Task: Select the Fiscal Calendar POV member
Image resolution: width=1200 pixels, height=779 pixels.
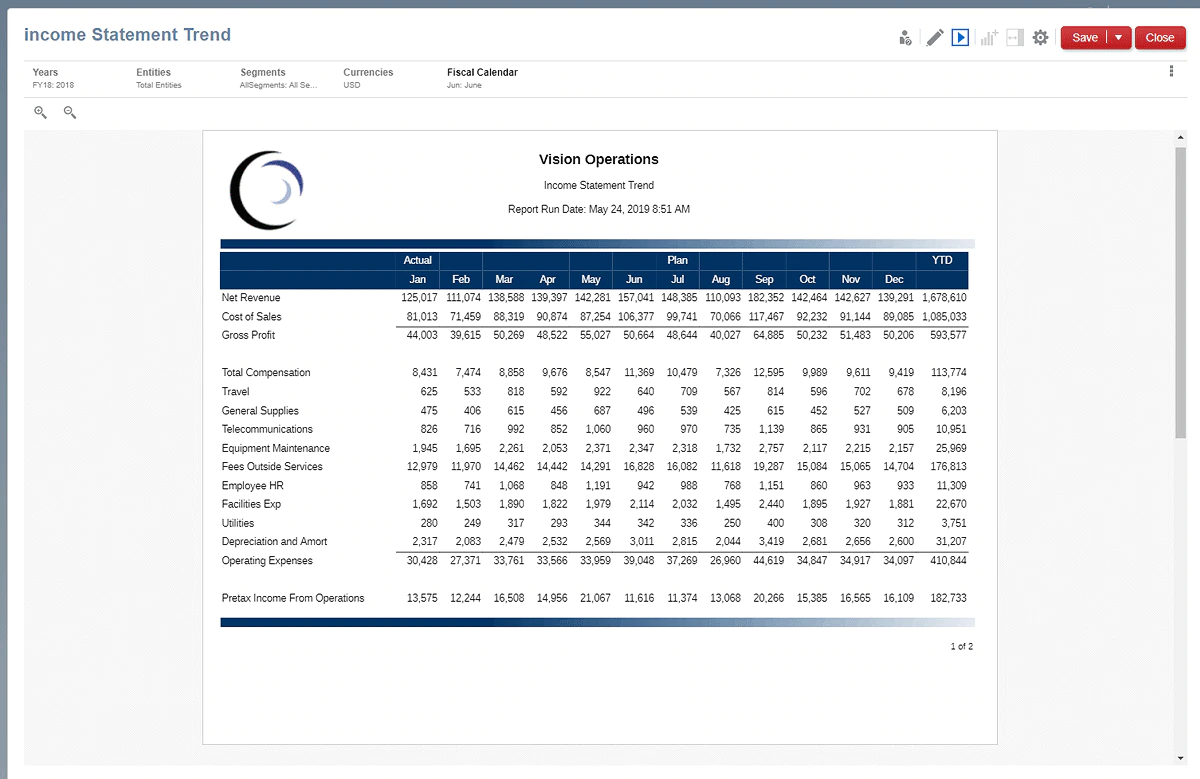Action: (482, 78)
